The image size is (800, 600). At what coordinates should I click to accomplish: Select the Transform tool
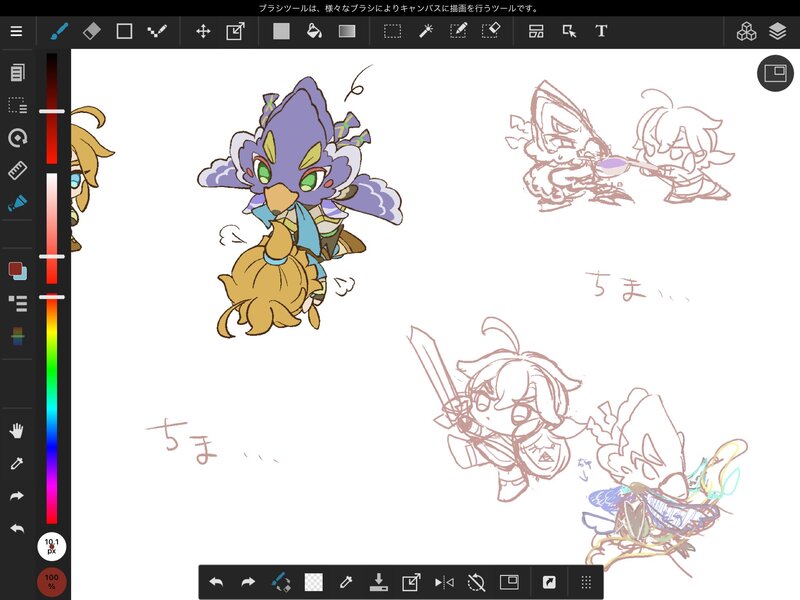[235, 31]
